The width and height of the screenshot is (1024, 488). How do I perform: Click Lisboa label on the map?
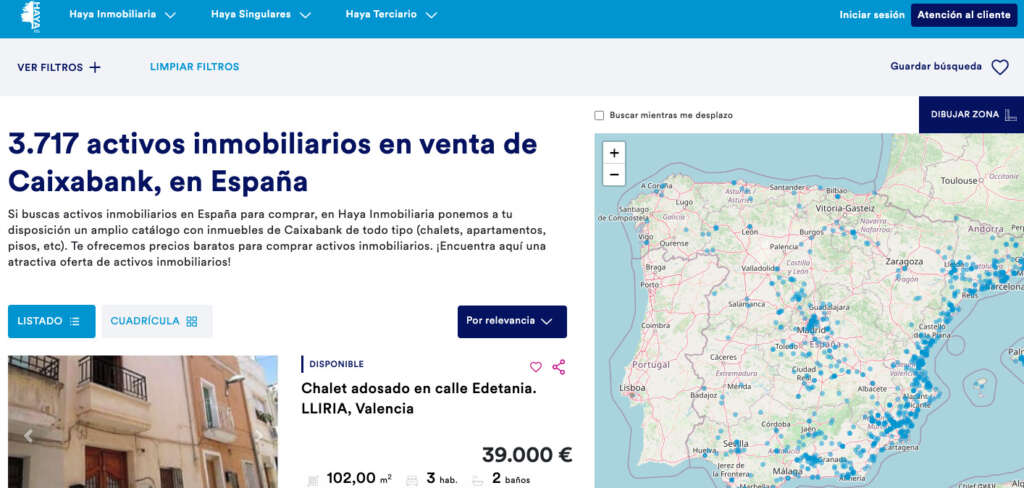coord(633,387)
